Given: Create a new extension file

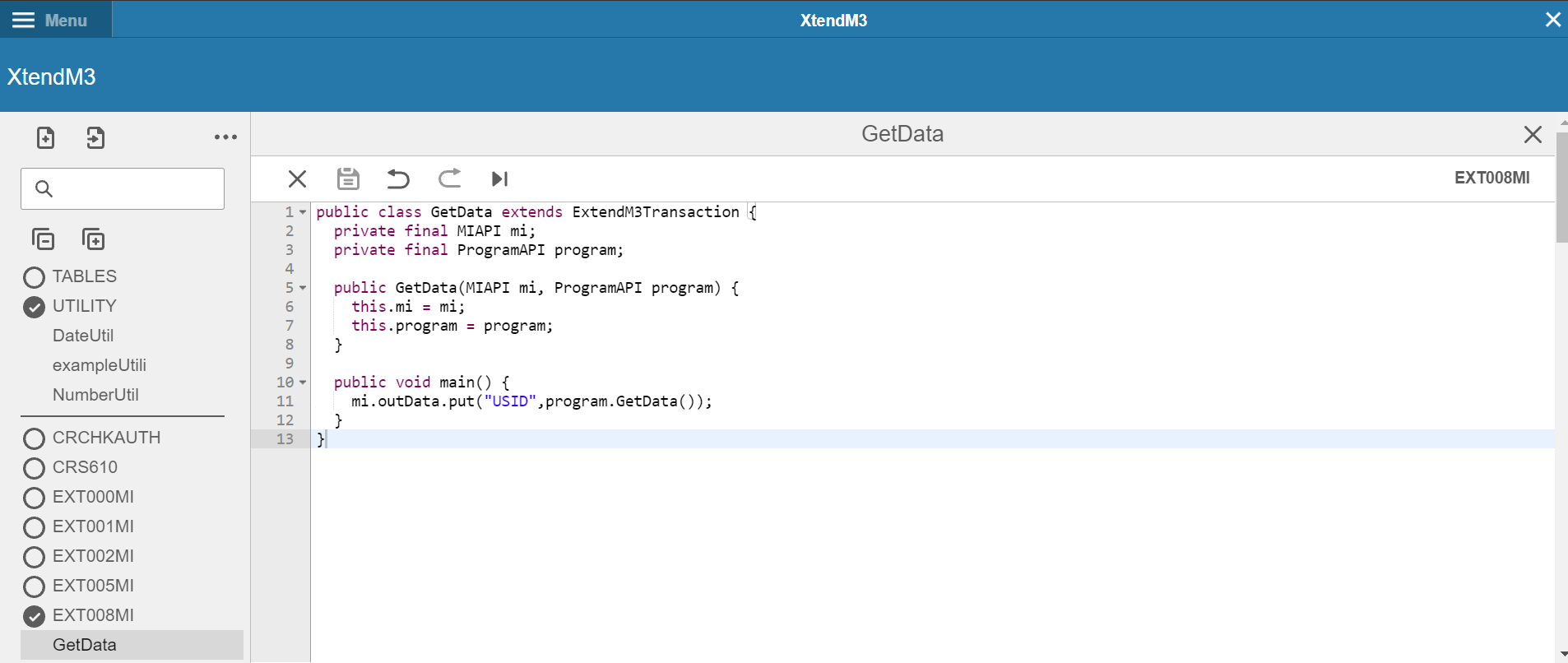Looking at the screenshot, I should click(46, 137).
